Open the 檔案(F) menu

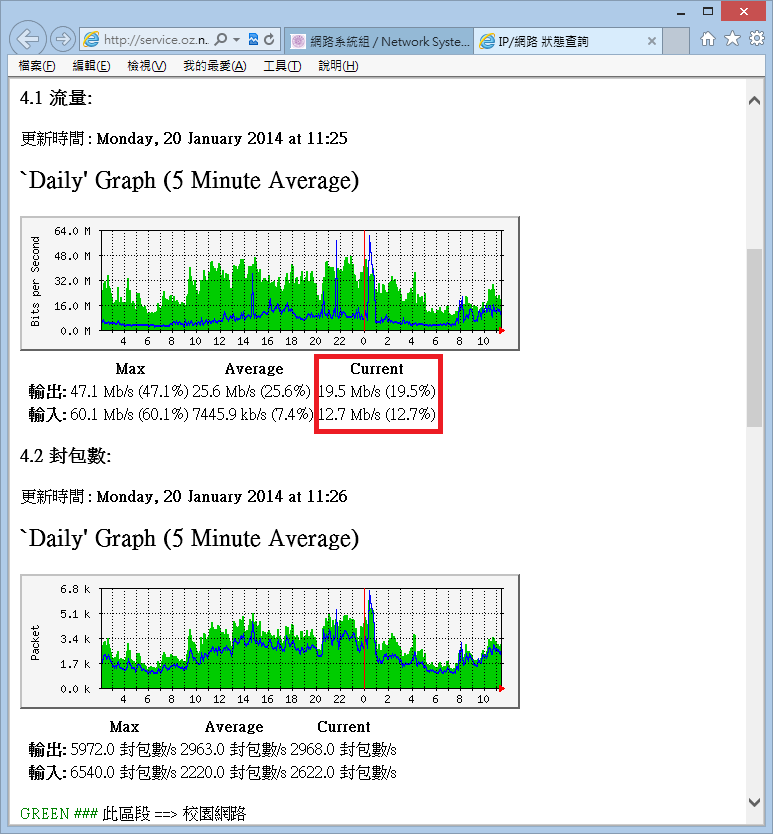37,66
